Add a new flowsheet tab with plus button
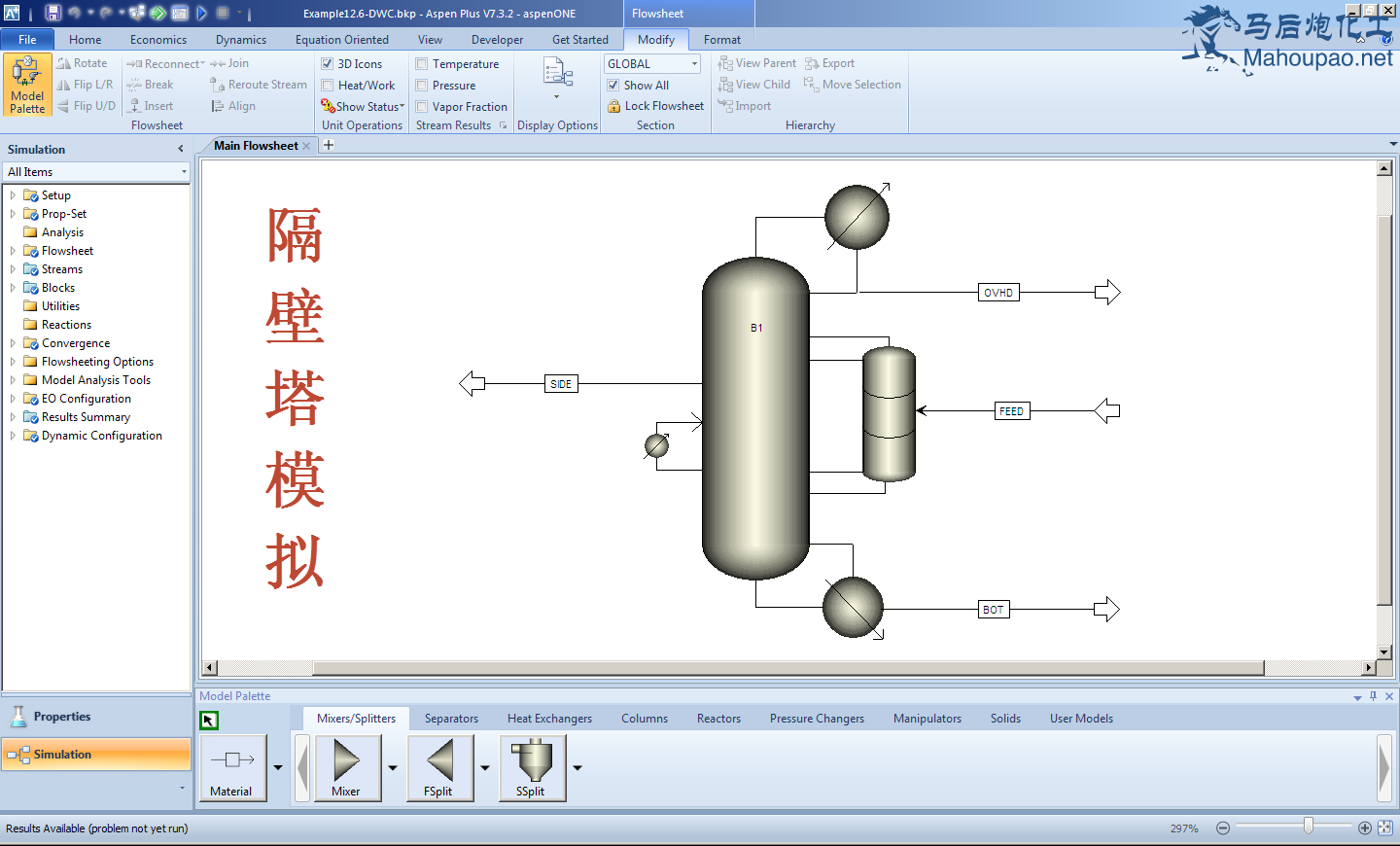The width and height of the screenshot is (1400, 846). click(x=329, y=145)
